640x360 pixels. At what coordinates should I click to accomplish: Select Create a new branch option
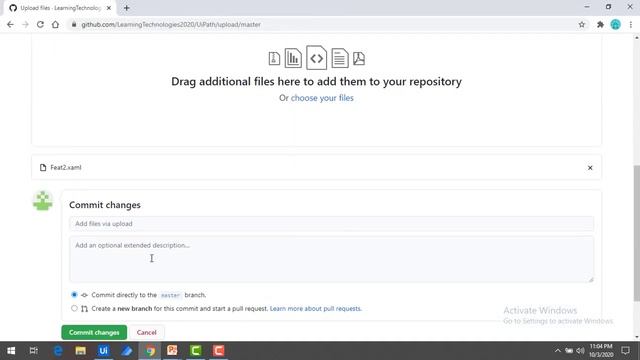(74, 308)
